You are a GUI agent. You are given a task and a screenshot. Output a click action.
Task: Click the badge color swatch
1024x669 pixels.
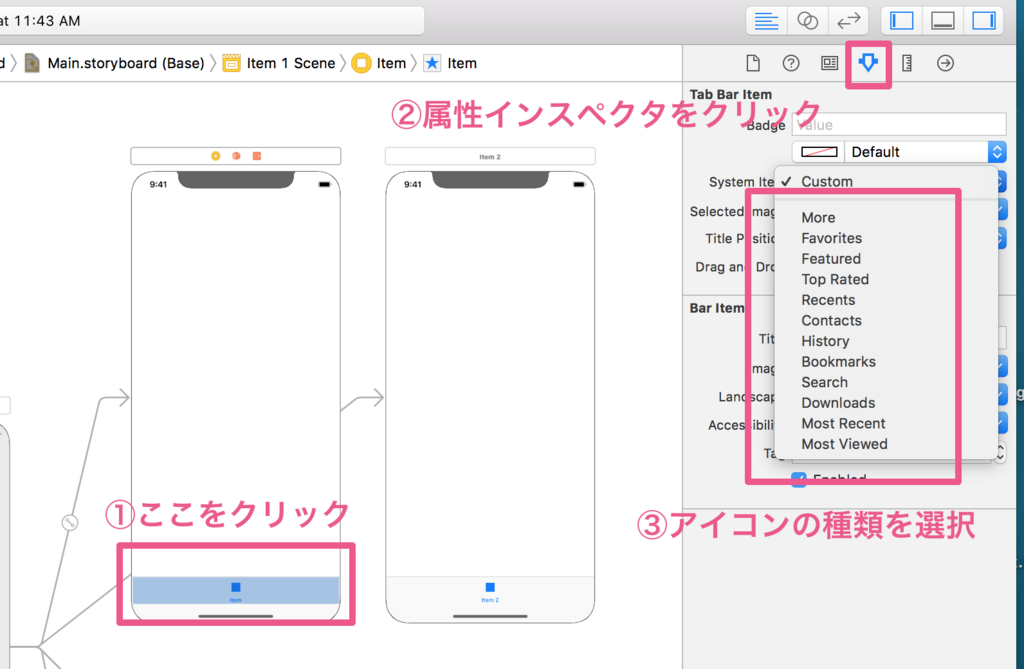[x=819, y=152]
